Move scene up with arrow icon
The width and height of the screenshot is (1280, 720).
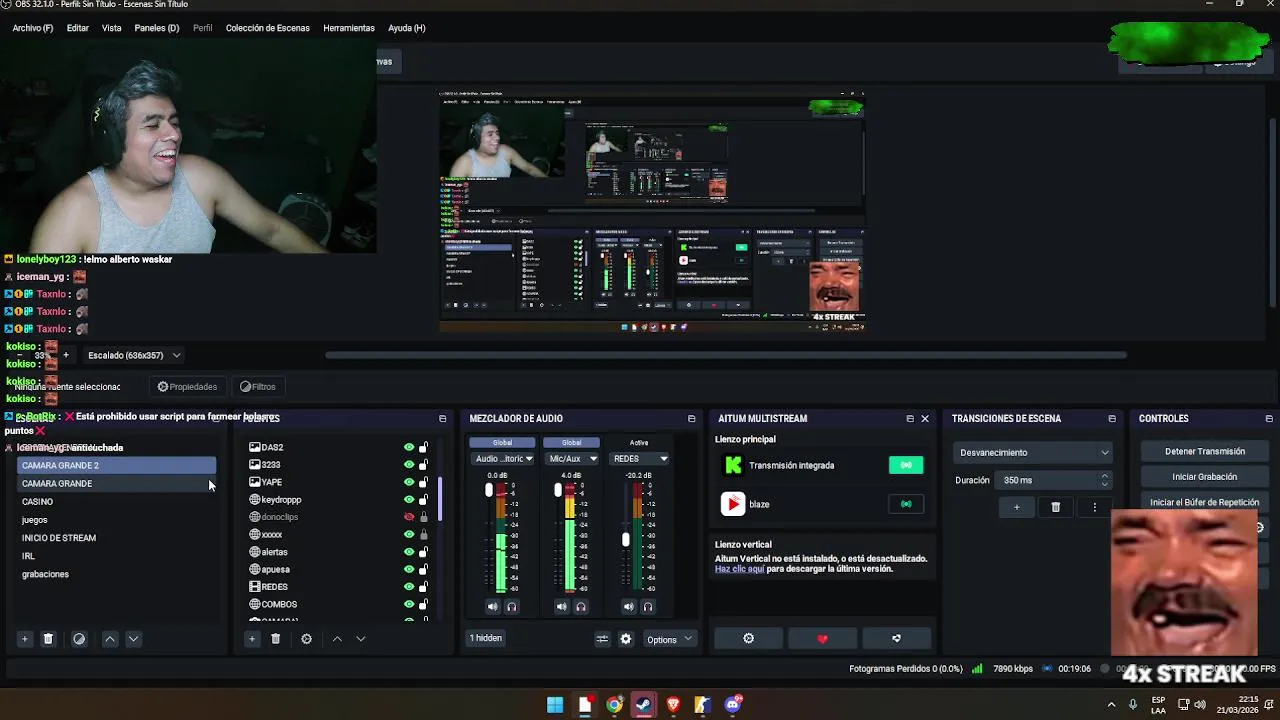(110, 639)
